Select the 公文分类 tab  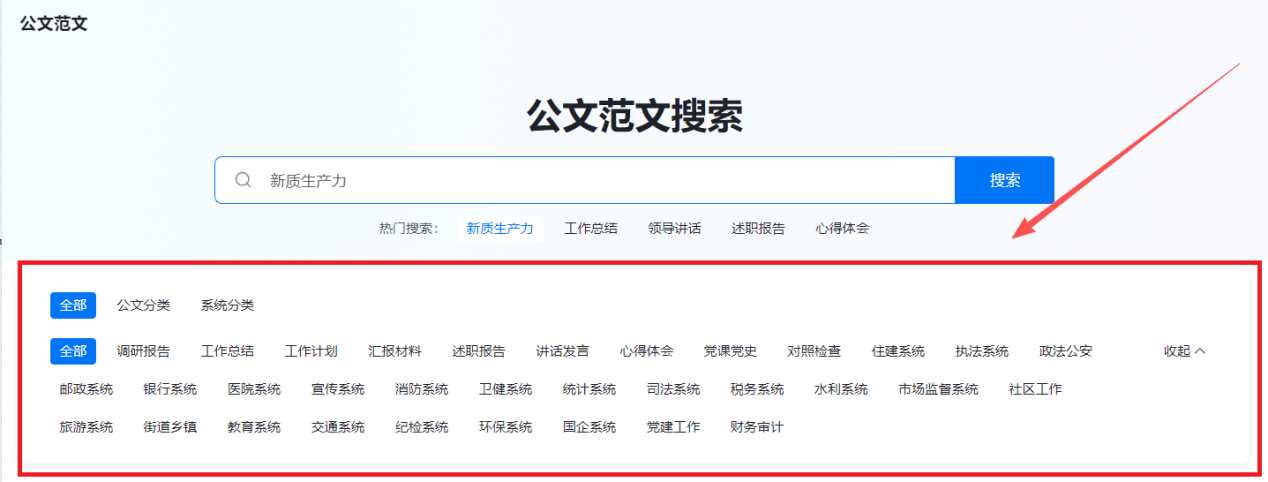click(143, 305)
